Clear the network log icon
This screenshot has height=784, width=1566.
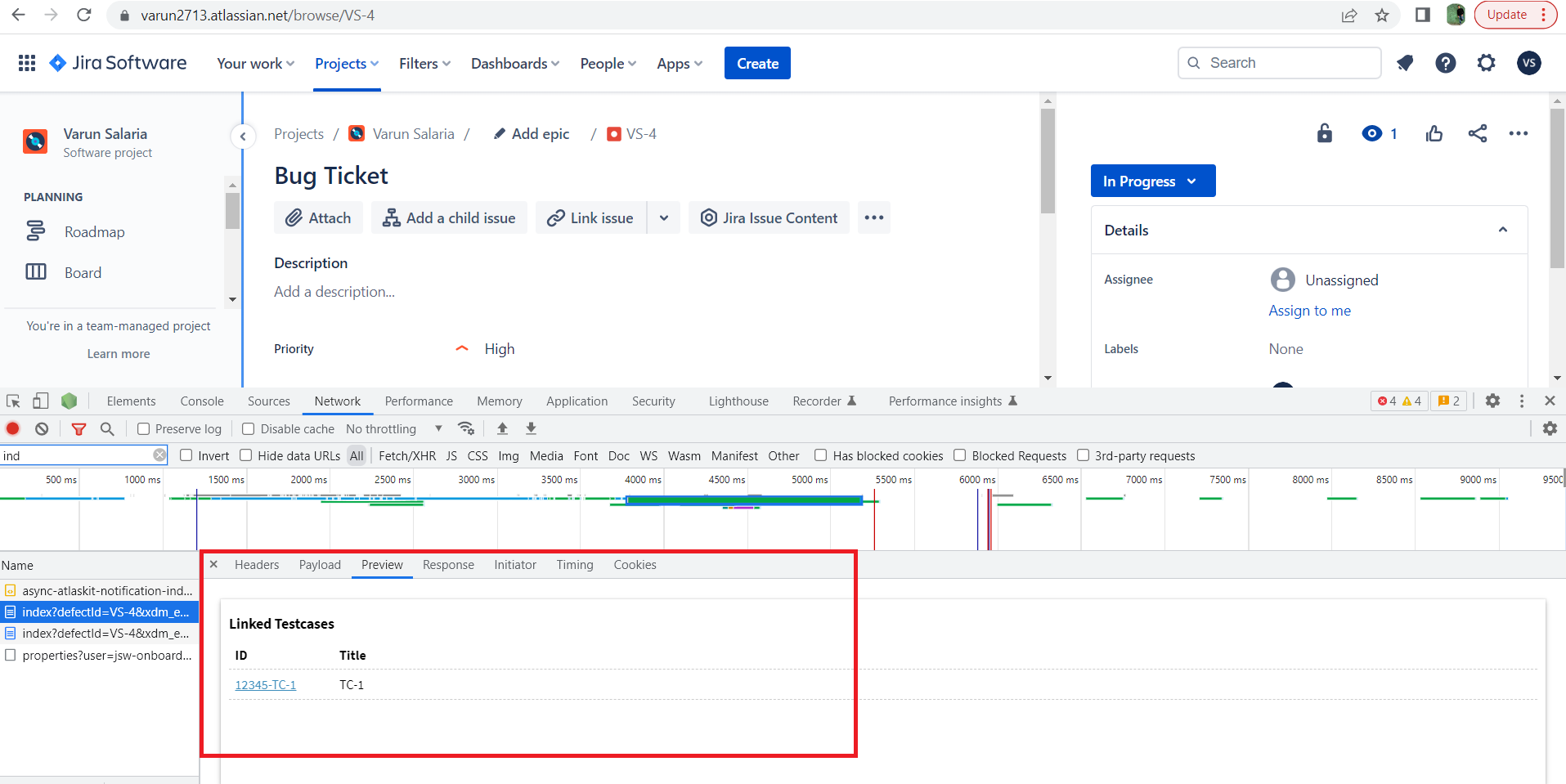point(42,428)
